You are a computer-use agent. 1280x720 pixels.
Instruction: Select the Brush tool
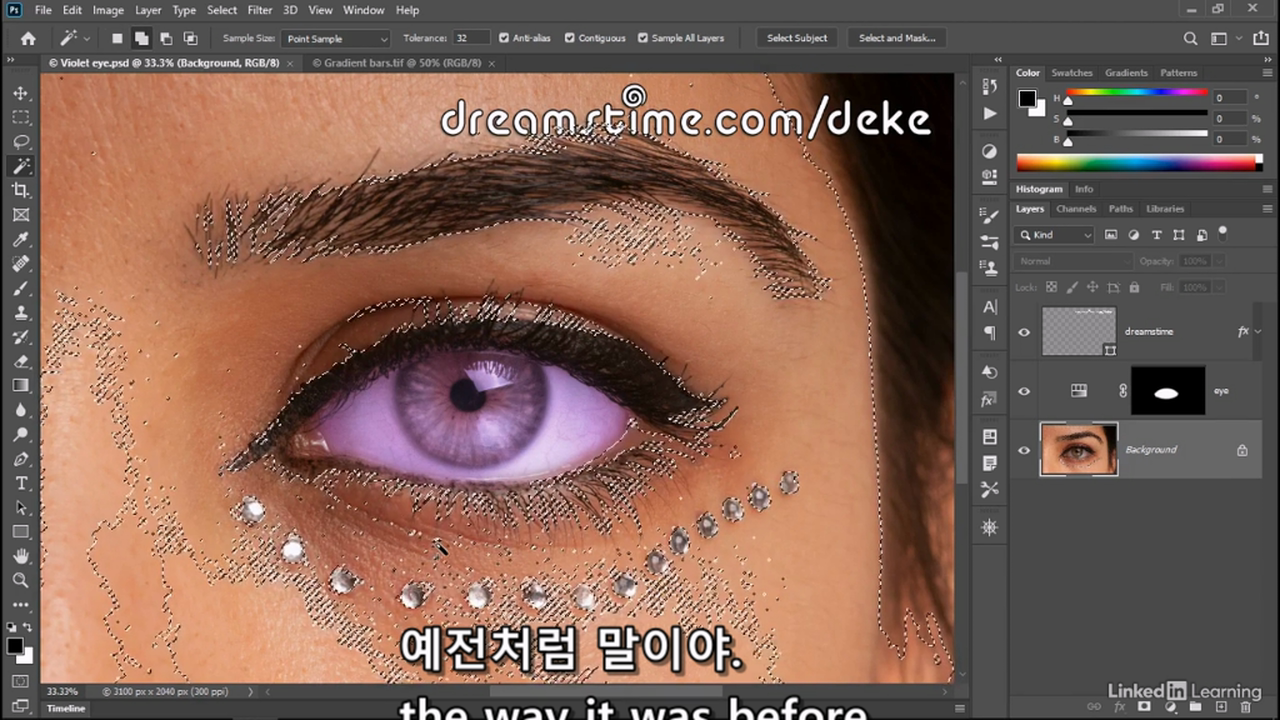[x=21, y=288]
